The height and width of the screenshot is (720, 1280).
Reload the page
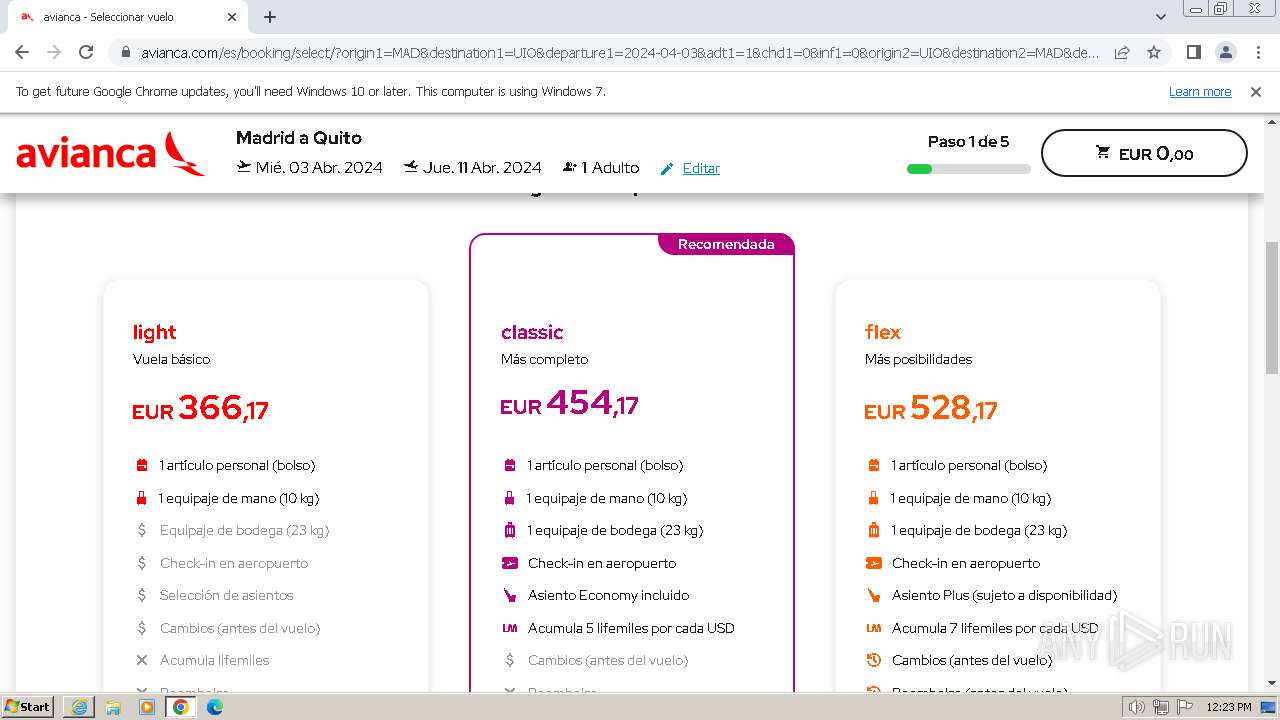[x=86, y=53]
